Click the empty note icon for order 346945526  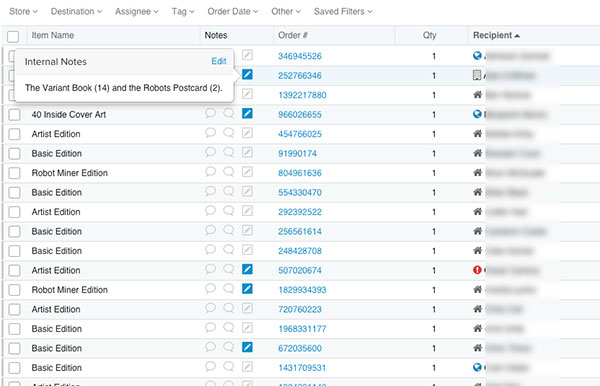[x=247, y=55]
